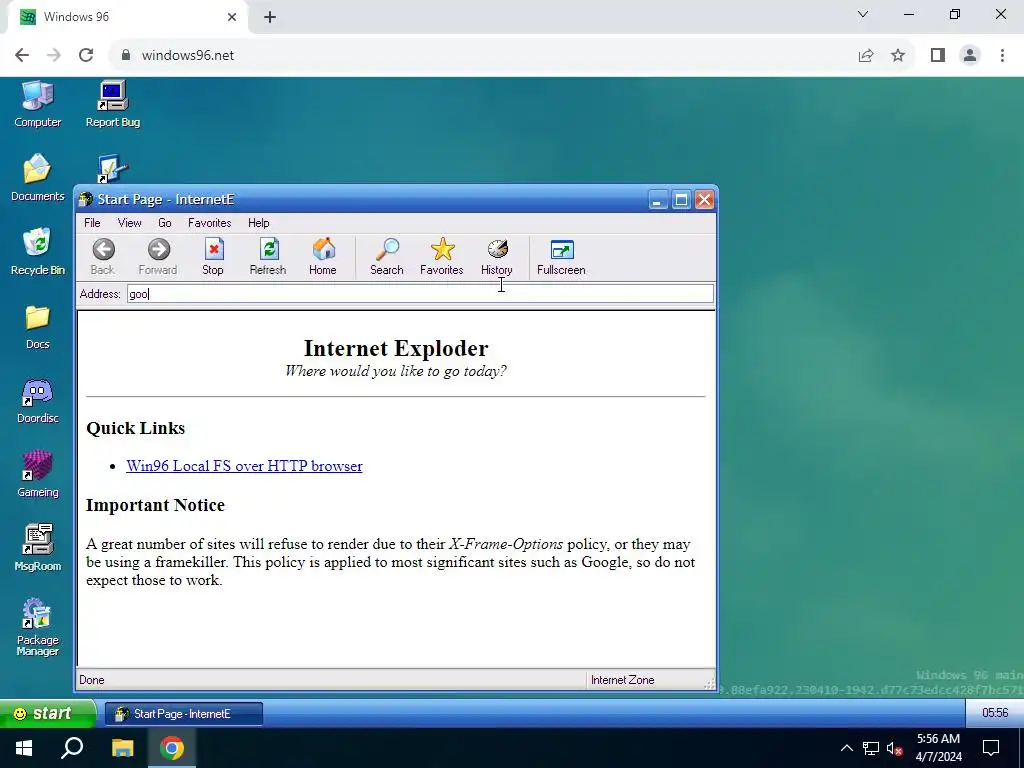The image size is (1024, 768).
Task: Share this page from Chrome address bar
Action: pyautogui.click(x=866, y=55)
